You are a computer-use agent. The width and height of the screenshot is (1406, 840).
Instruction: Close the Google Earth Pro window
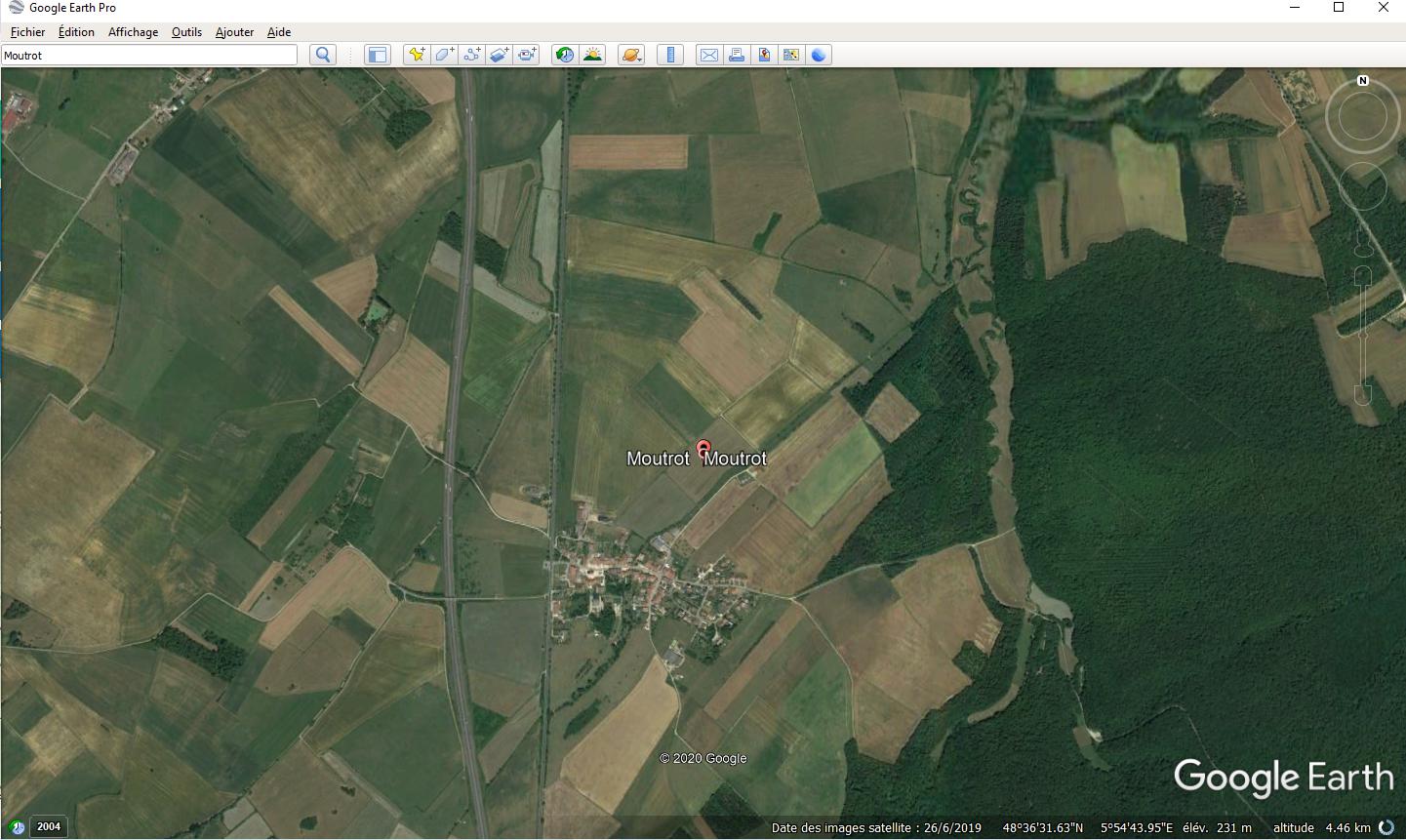pyautogui.click(x=1384, y=8)
